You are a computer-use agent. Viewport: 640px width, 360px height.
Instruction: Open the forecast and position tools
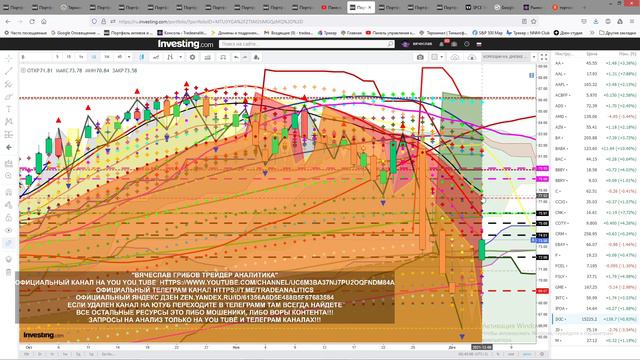[x=9, y=134]
